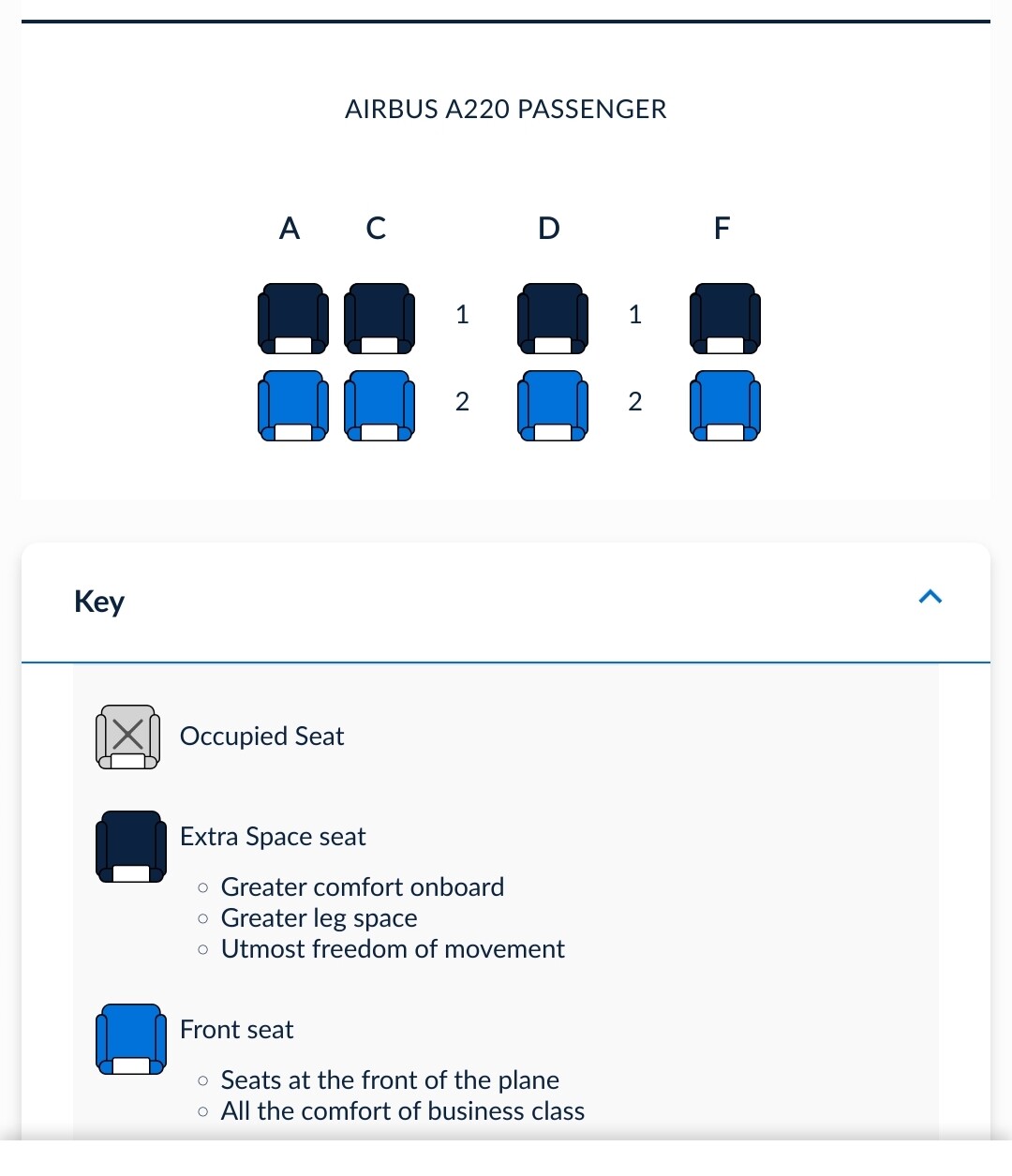Click column letter F header
The height and width of the screenshot is (1176, 1012).
coord(722,229)
